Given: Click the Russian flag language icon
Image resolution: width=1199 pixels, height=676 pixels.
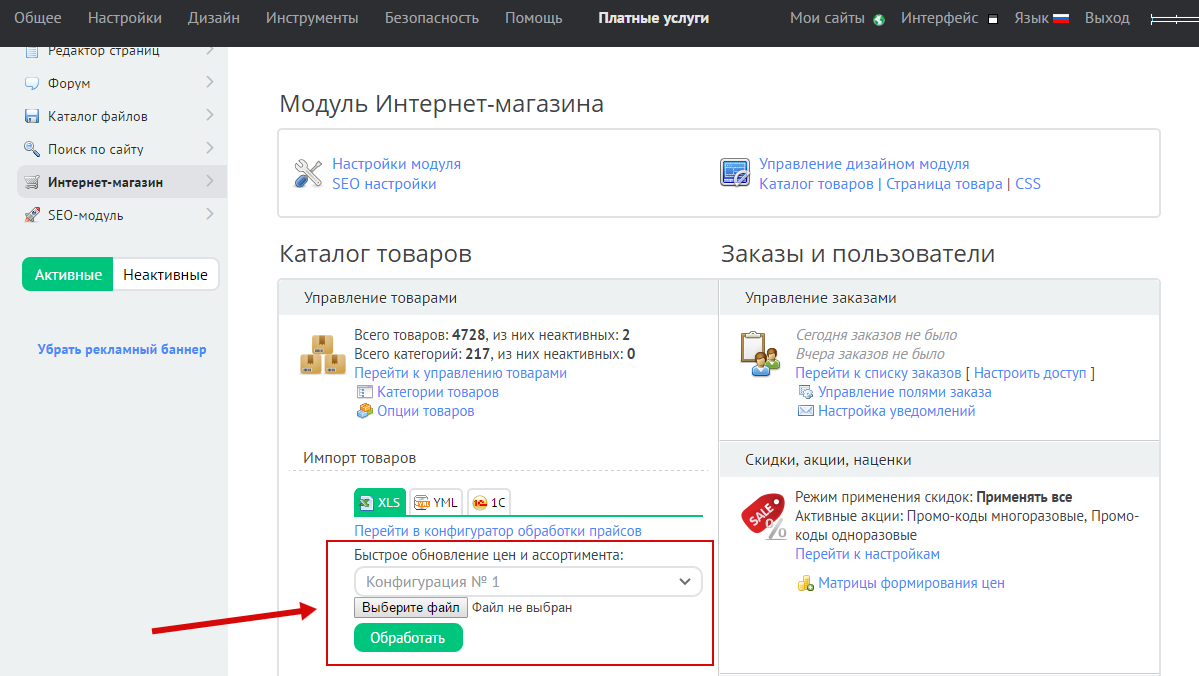Looking at the screenshot, I should 1061,19.
